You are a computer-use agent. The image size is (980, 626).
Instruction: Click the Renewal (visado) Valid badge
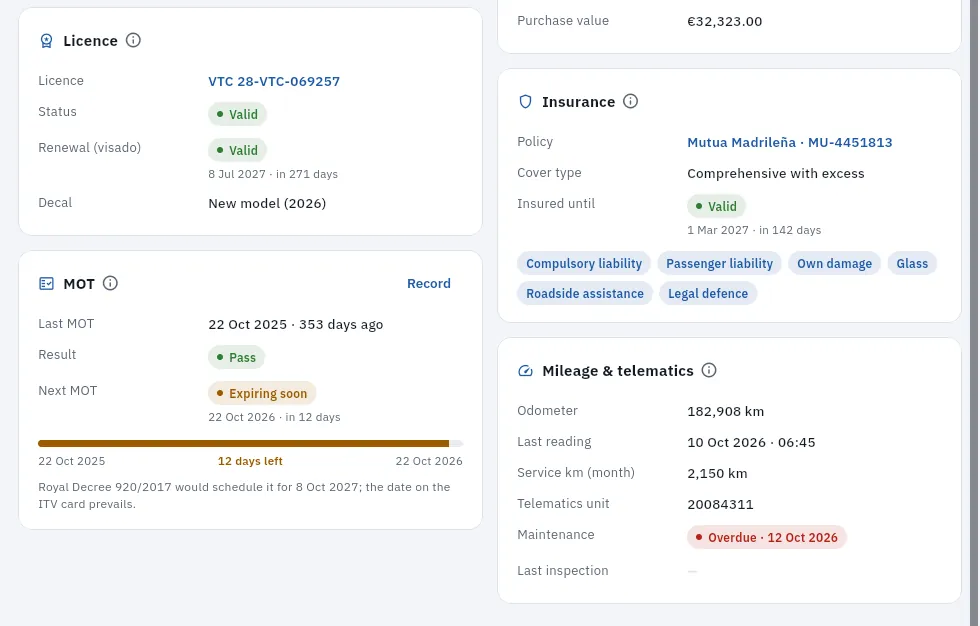tap(238, 151)
